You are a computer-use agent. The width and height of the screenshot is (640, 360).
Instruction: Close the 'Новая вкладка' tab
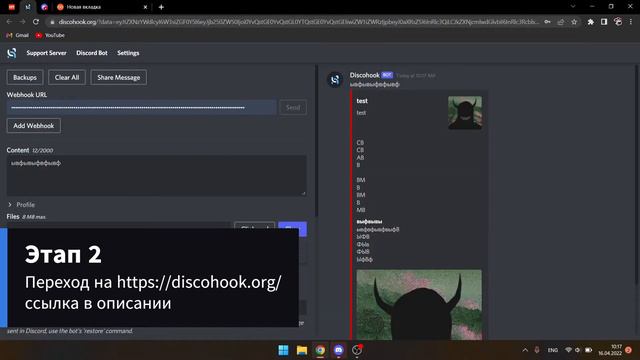pos(145,7)
